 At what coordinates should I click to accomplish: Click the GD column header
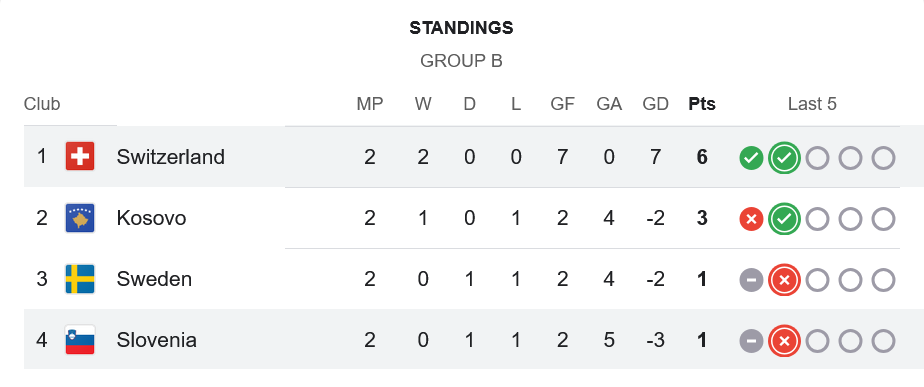tap(655, 104)
